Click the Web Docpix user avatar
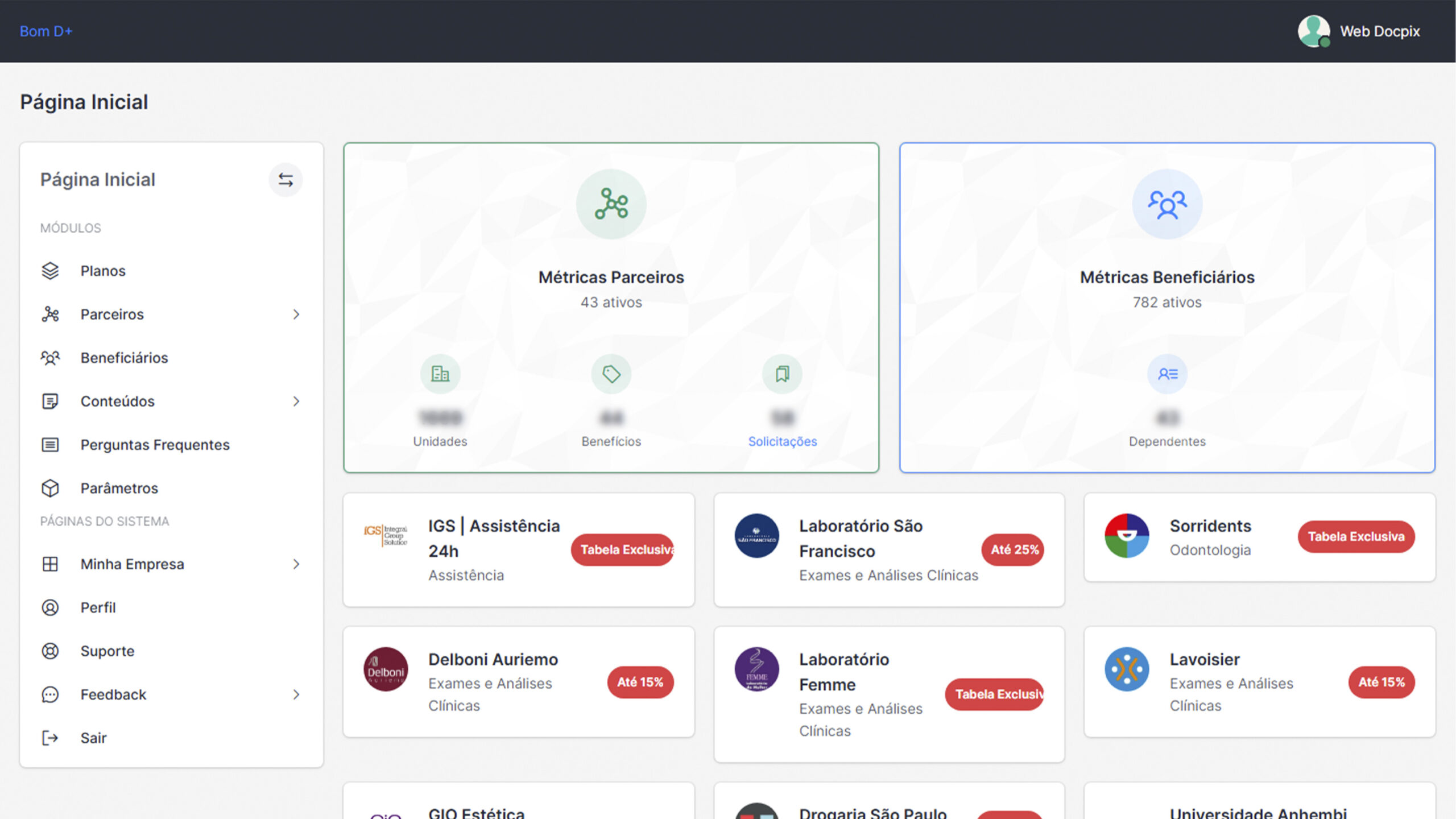The image size is (1456, 819). 1314,31
